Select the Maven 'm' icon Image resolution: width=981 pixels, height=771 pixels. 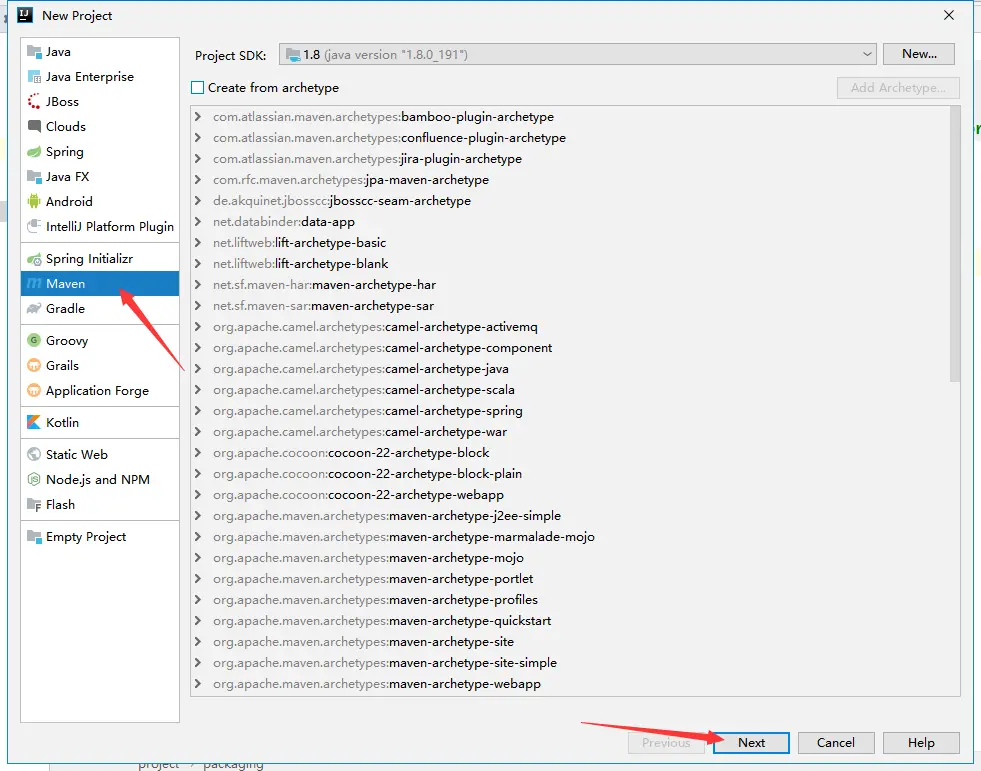click(34, 283)
